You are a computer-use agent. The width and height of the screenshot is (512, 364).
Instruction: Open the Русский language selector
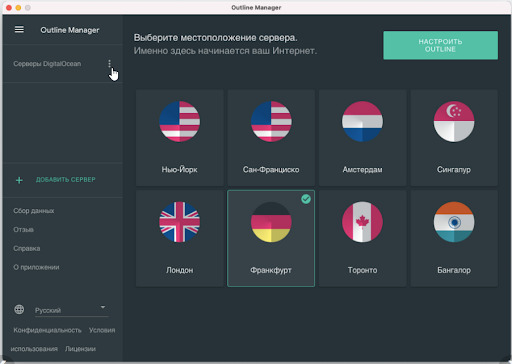click(x=72, y=310)
